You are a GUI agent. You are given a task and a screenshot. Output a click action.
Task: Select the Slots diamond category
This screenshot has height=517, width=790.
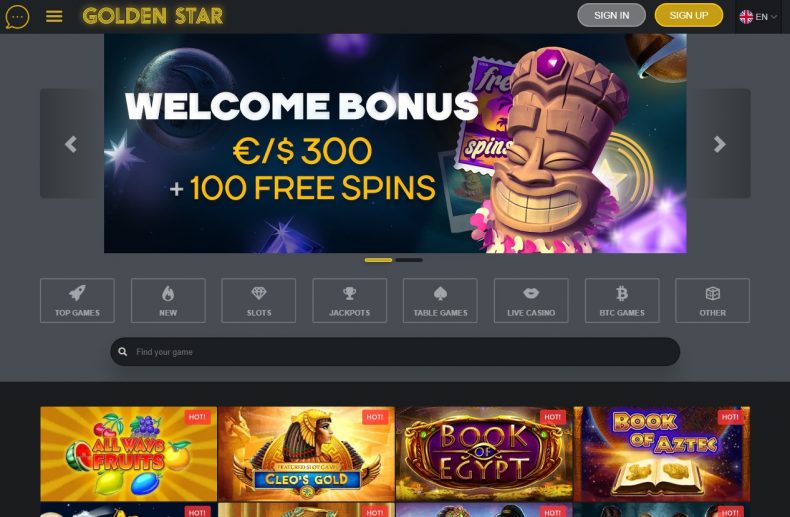point(258,300)
